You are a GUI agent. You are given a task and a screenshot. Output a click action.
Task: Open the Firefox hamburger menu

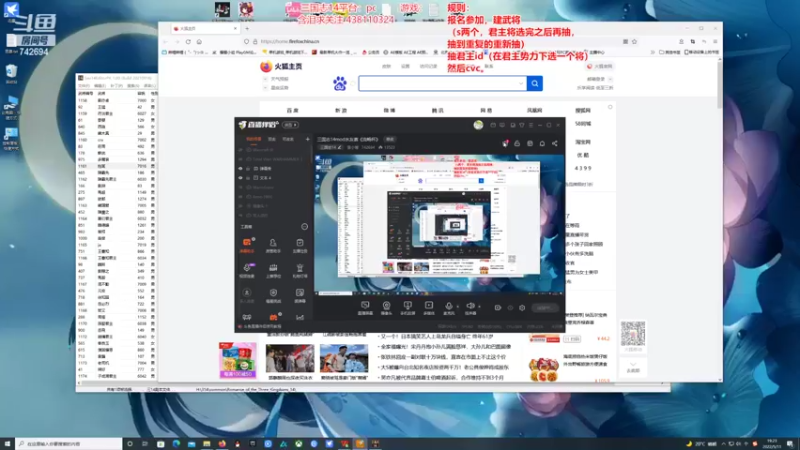tap(715, 42)
